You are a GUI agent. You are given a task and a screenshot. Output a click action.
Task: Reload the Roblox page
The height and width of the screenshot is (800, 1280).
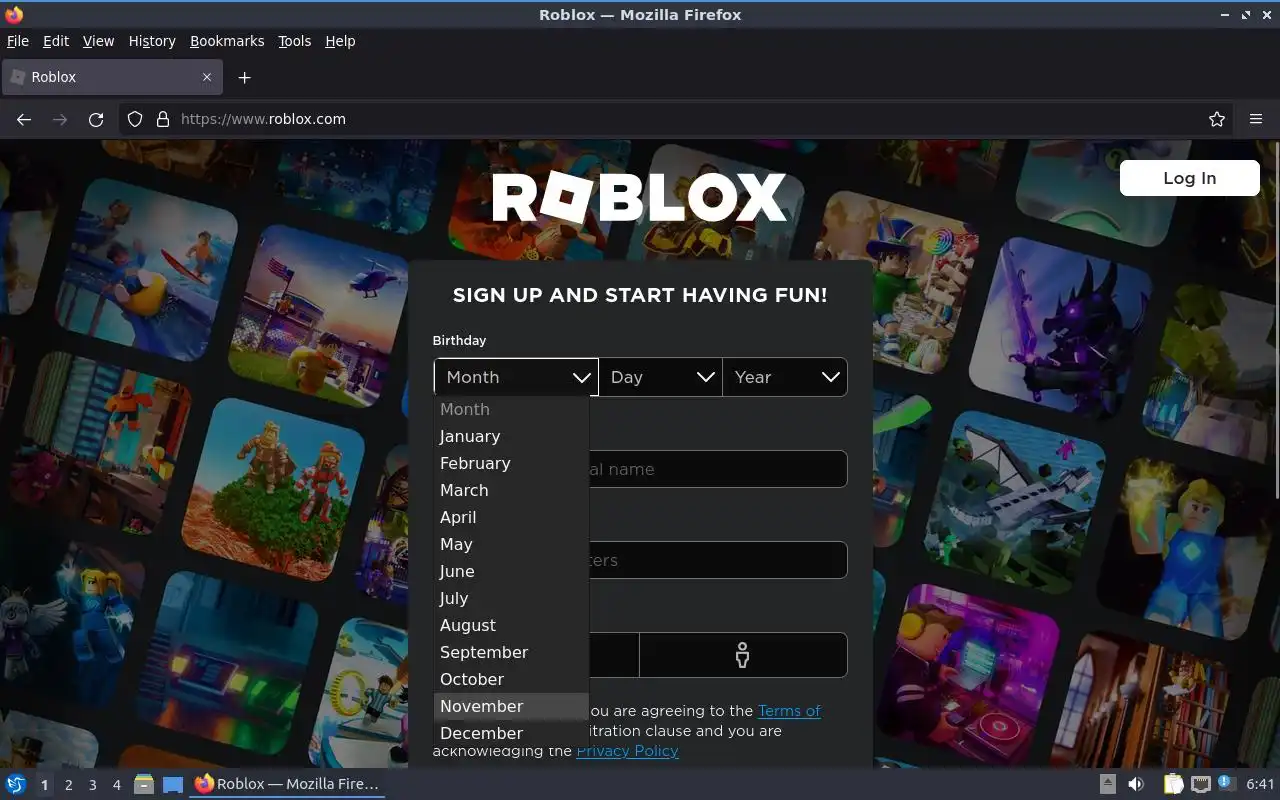pos(96,119)
